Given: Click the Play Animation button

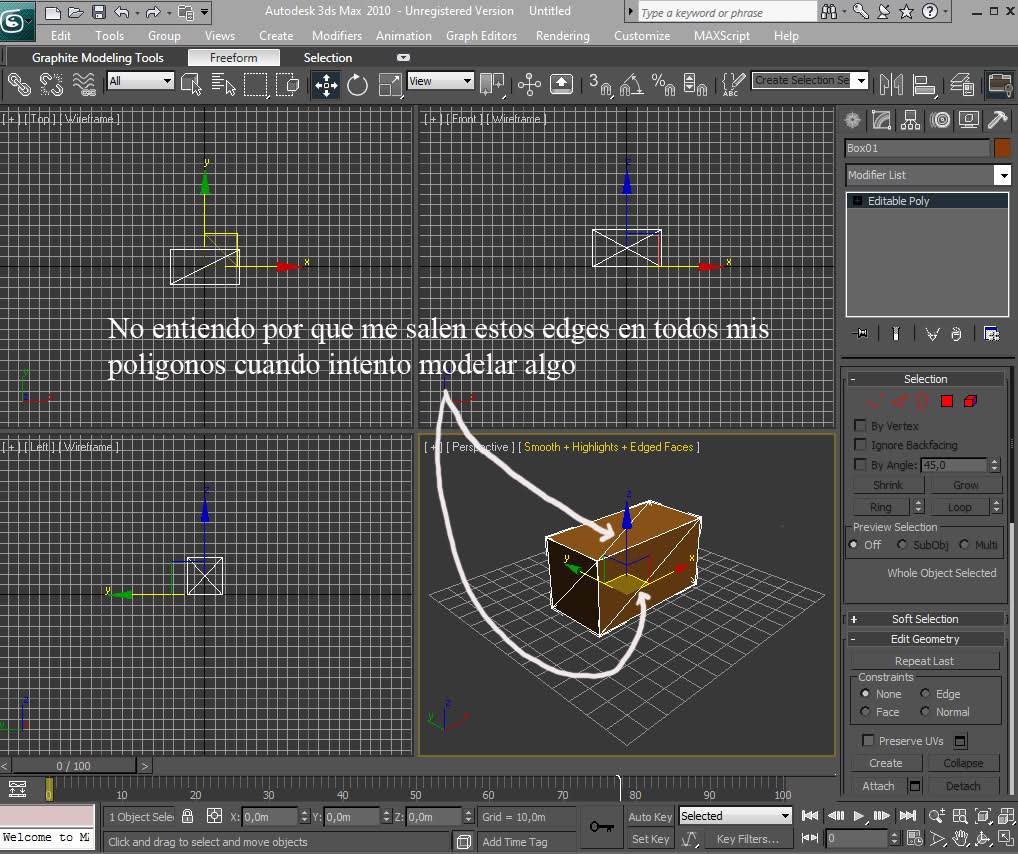Looking at the screenshot, I should [858, 816].
